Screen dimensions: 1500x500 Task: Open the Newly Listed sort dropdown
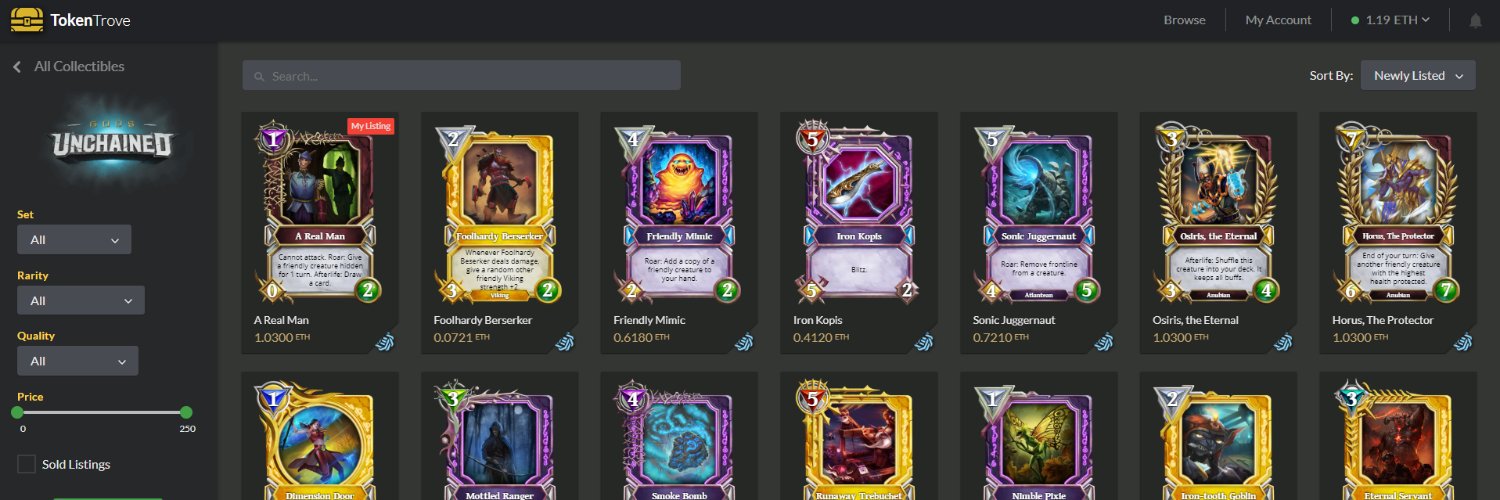[1418, 75]
